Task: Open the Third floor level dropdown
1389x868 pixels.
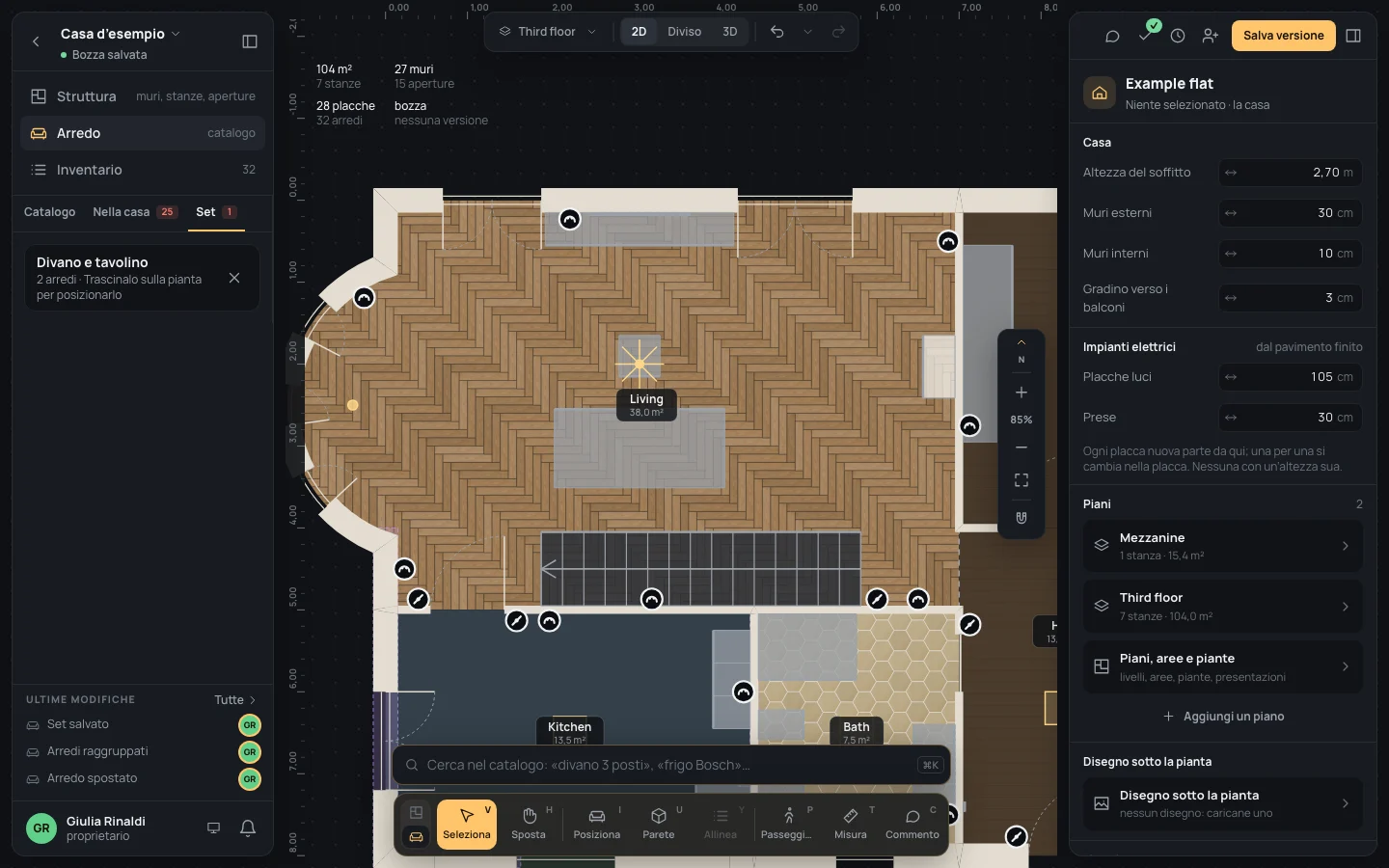Action: click(548, 32)
